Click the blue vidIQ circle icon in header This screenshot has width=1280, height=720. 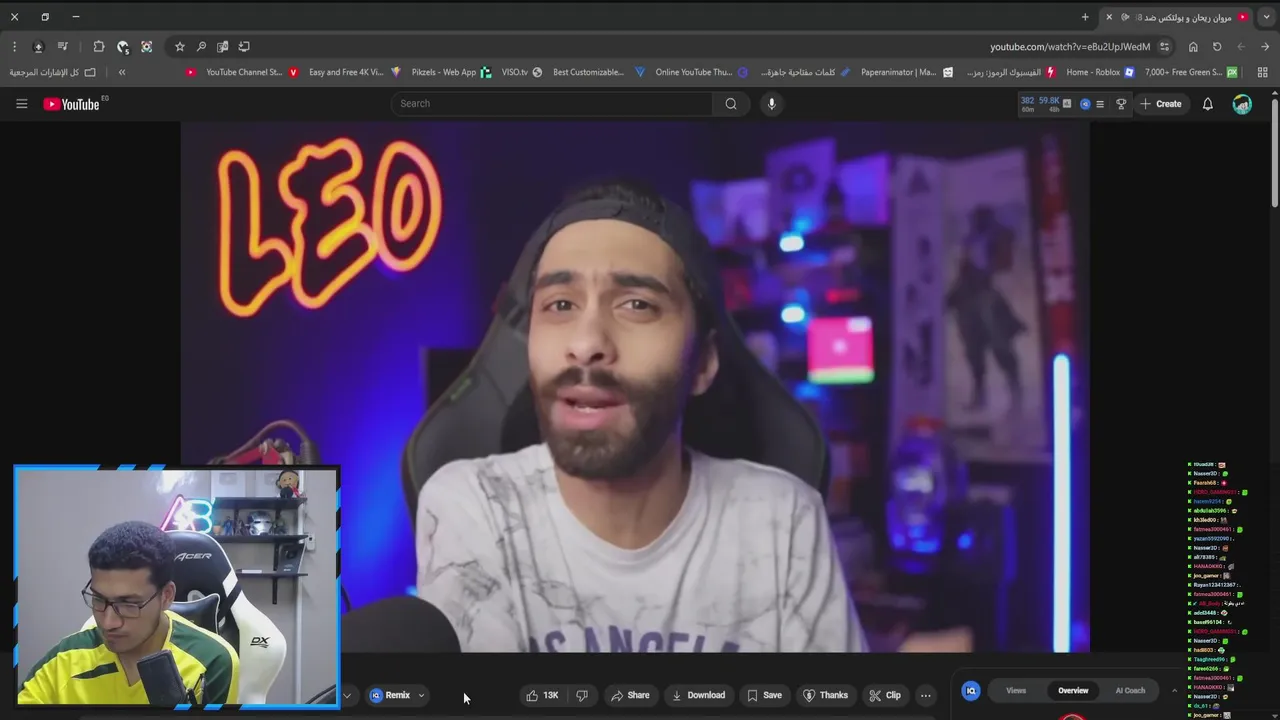[1085, 104]
